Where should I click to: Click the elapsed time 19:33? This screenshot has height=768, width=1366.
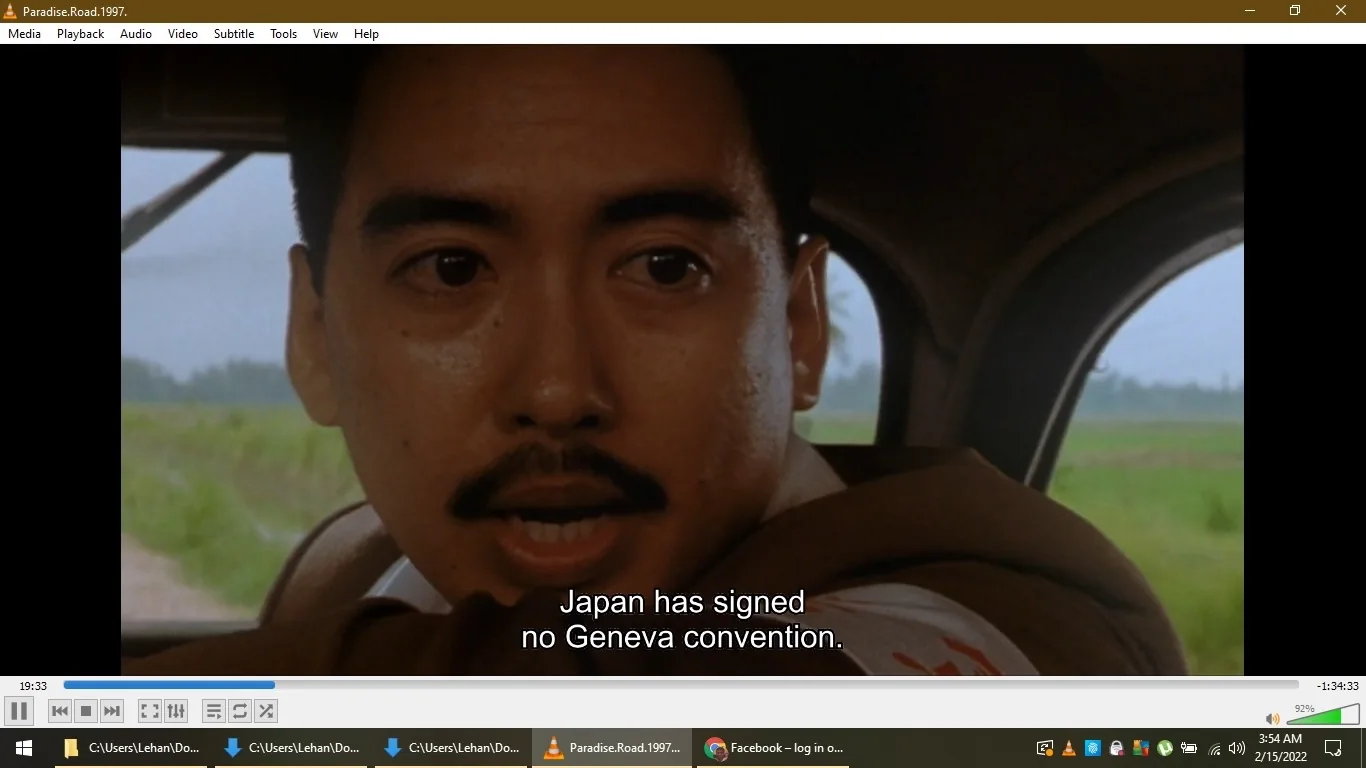[33, 686]
